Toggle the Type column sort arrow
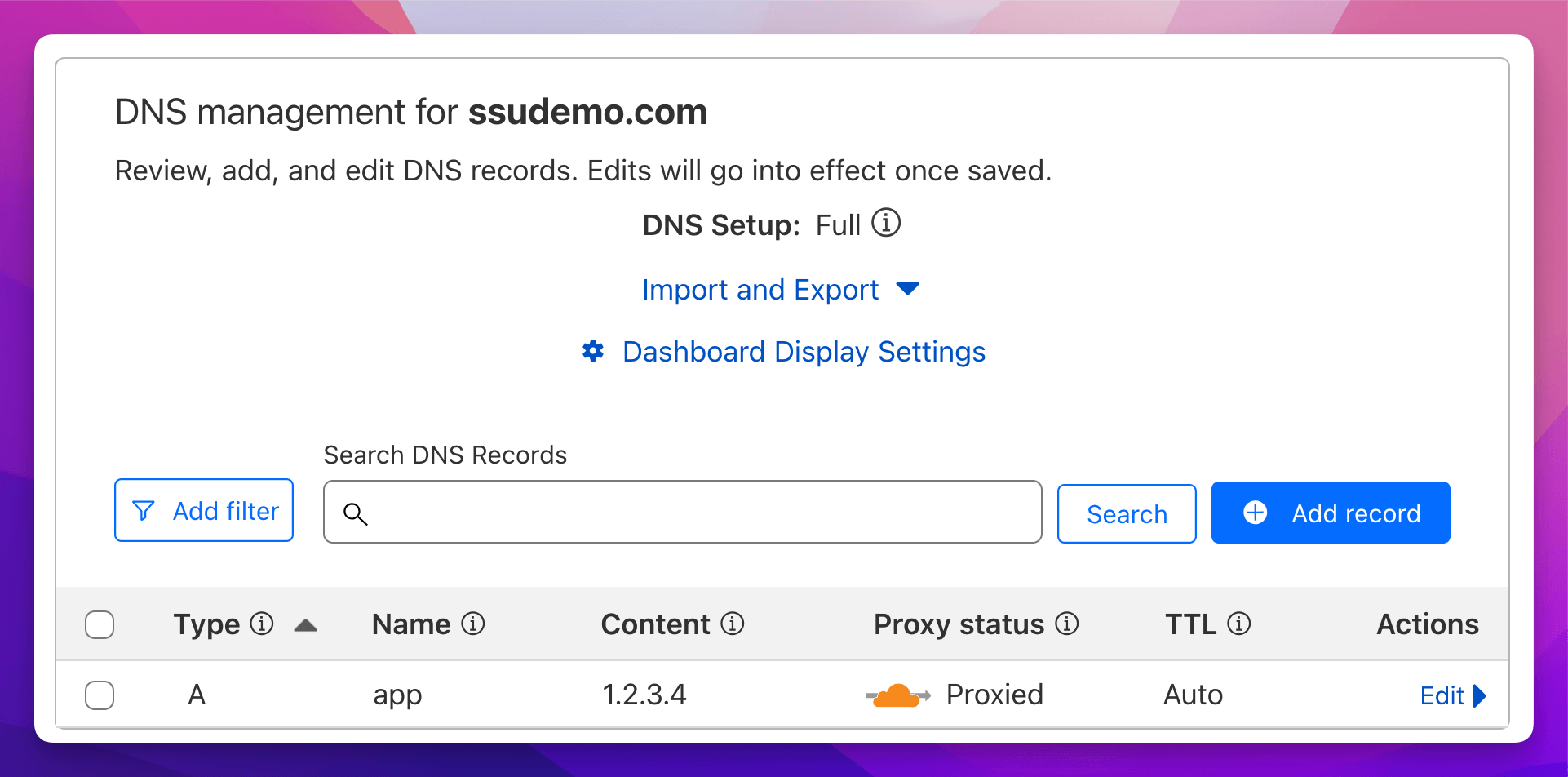Screen dimensions: 1568x777 (x=305, y=624)
